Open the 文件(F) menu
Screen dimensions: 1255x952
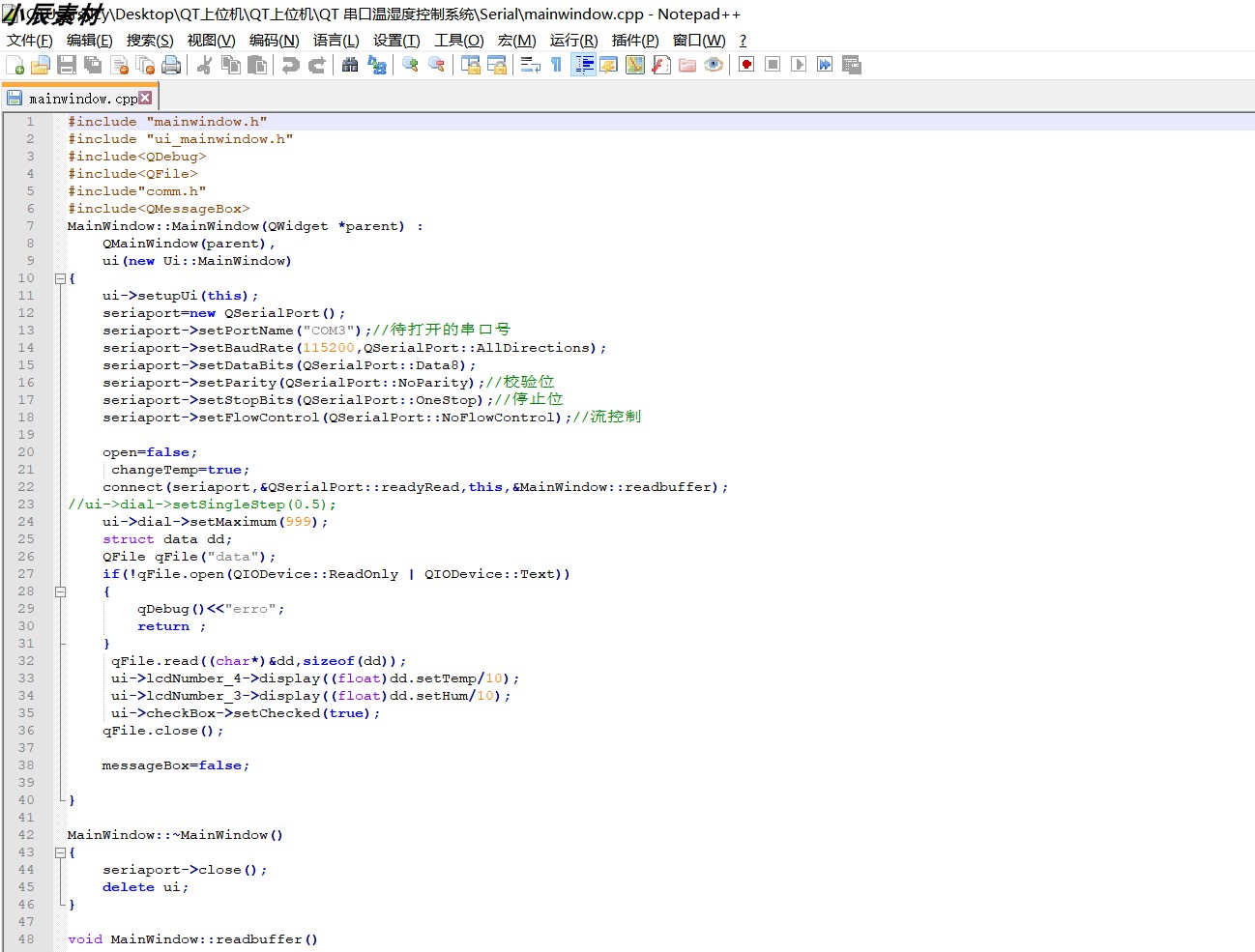click(29, 41)
